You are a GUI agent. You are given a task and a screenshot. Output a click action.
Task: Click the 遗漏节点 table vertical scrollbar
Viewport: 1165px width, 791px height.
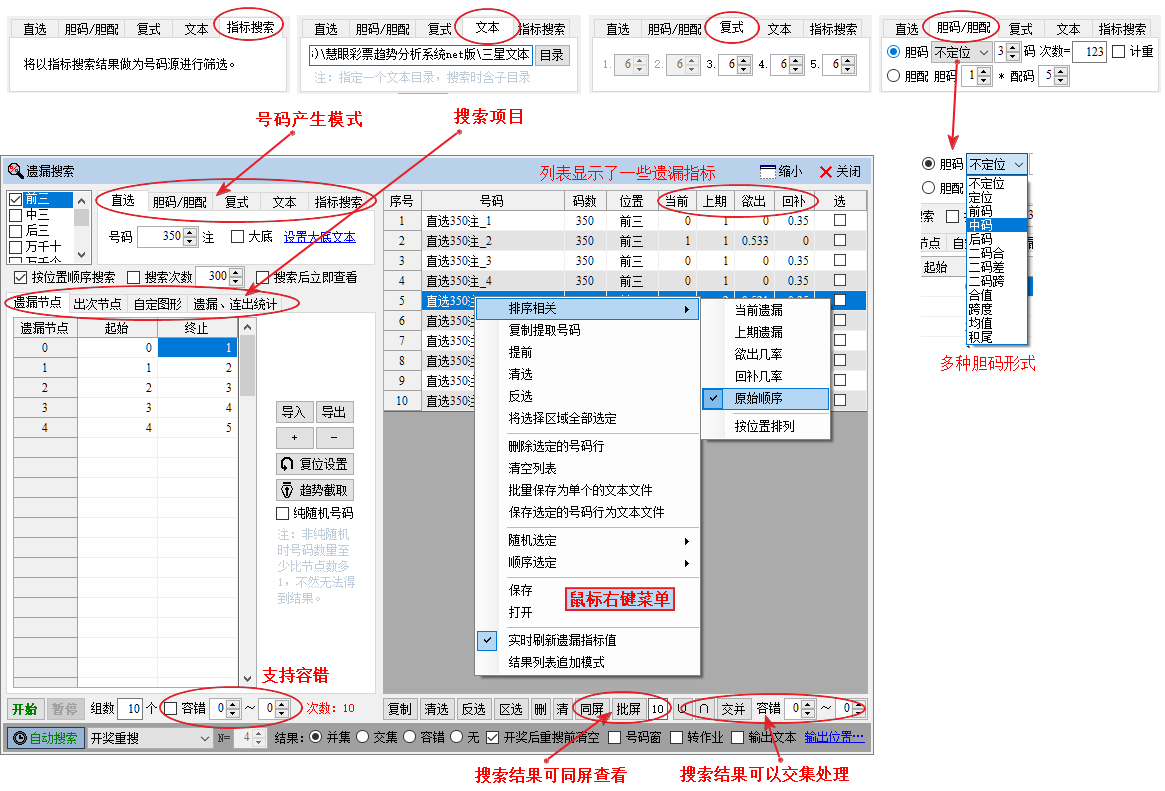(248, 500)
